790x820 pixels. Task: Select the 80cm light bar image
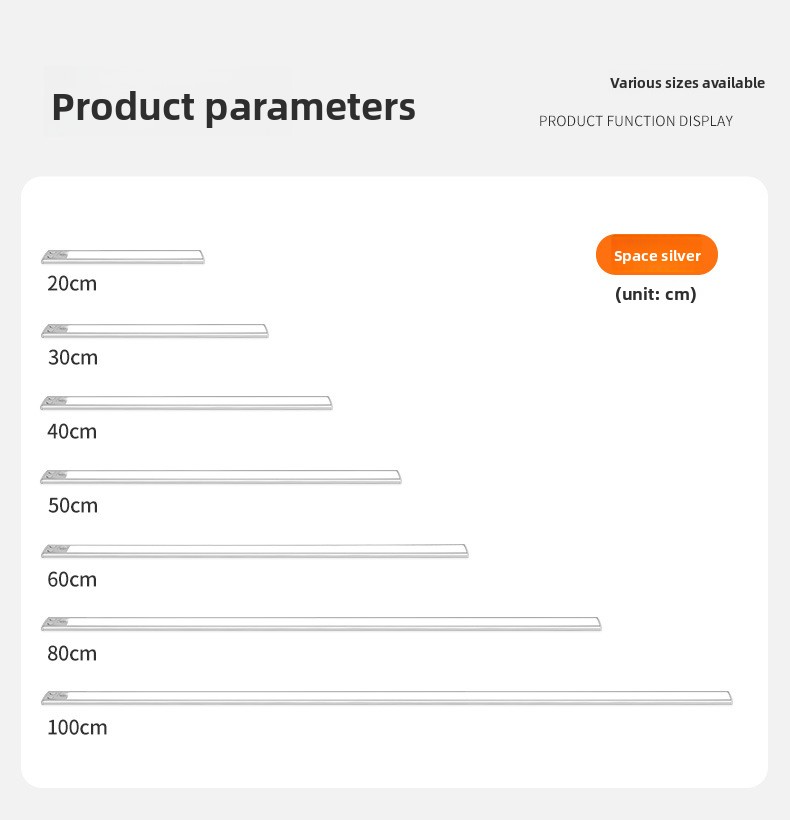click(x=321, y=624)
